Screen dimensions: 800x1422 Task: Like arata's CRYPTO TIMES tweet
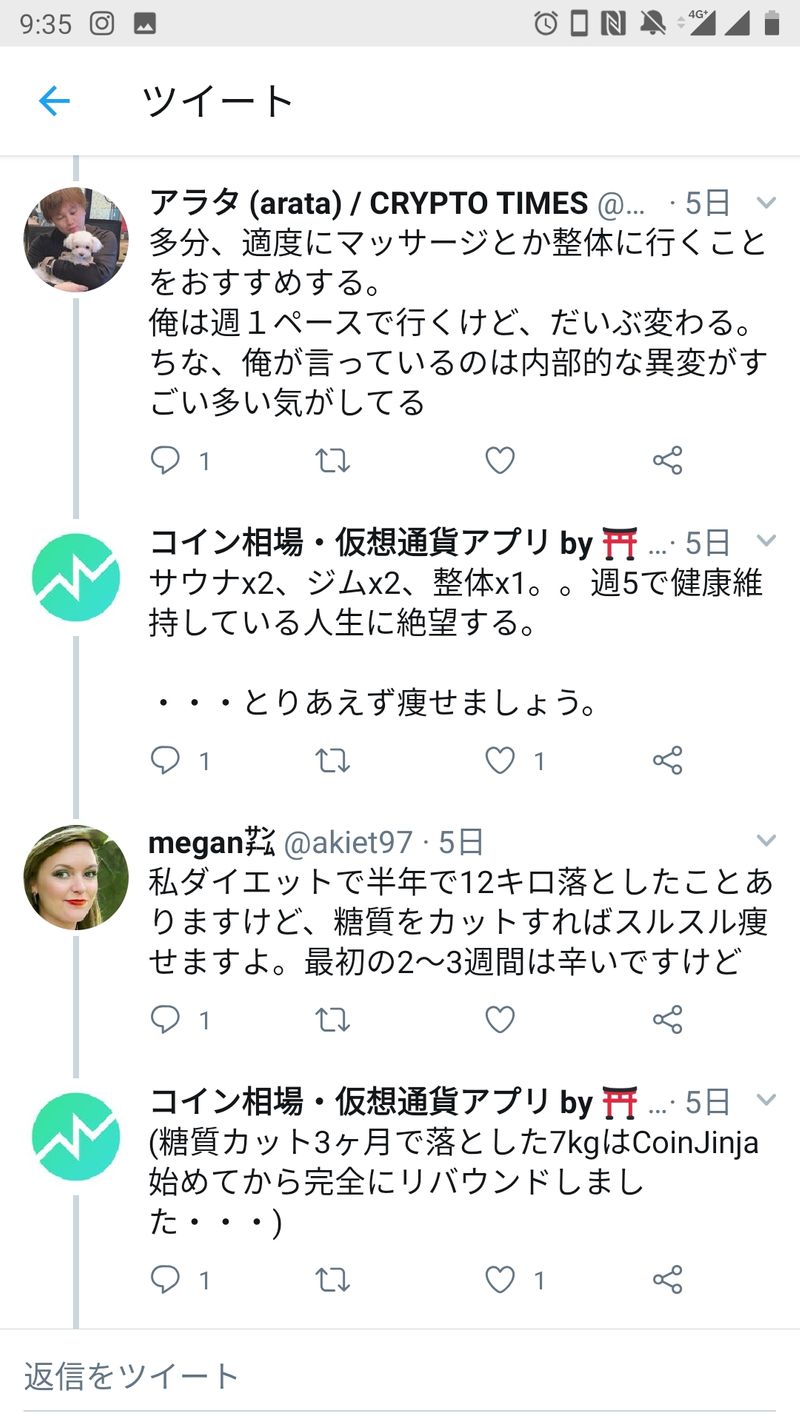pyautogui.click(x=500, y=460)
